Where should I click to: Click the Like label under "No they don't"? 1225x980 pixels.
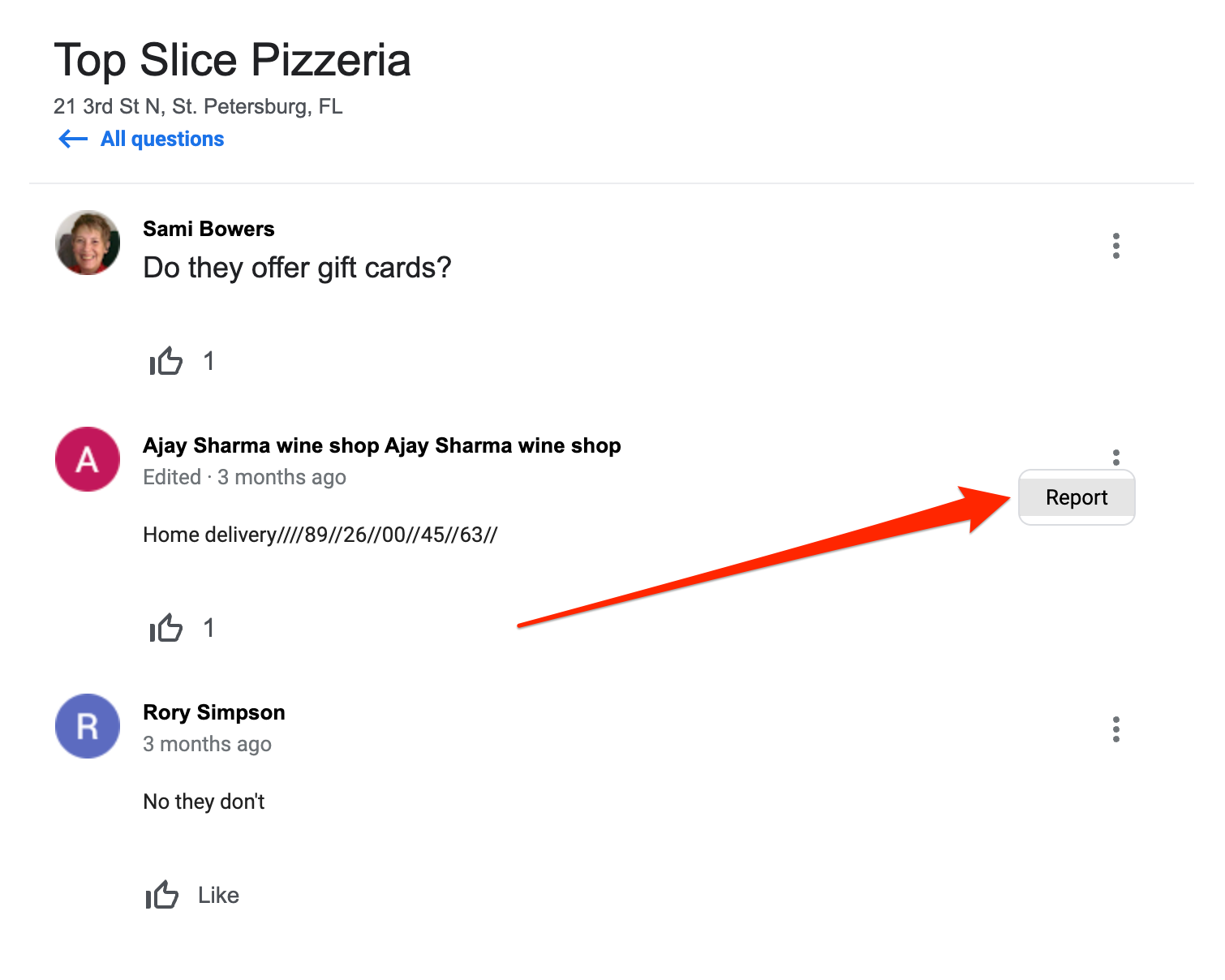point(219,895)
